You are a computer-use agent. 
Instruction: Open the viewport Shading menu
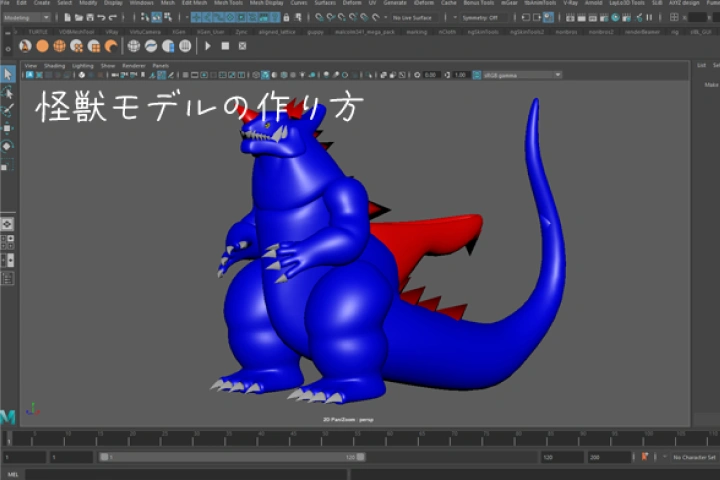point(54,66)
